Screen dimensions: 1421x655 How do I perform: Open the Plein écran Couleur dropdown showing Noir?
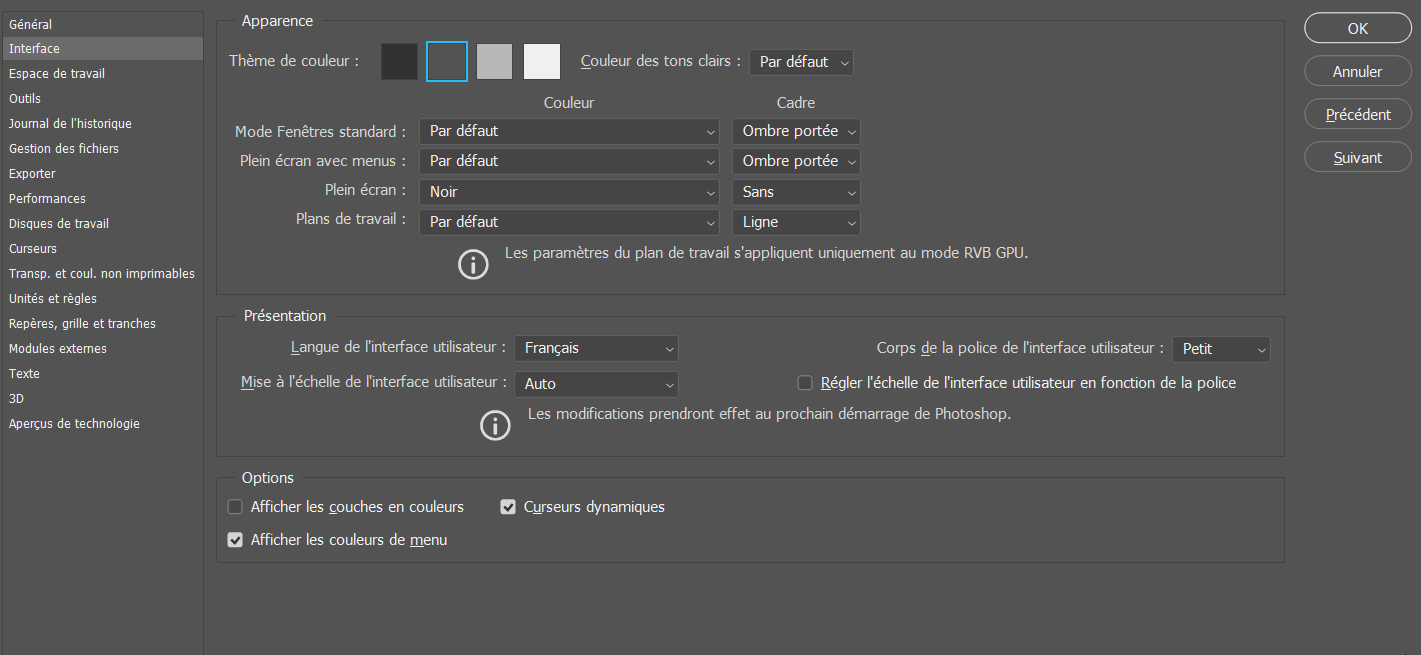(x=569, y=191)
